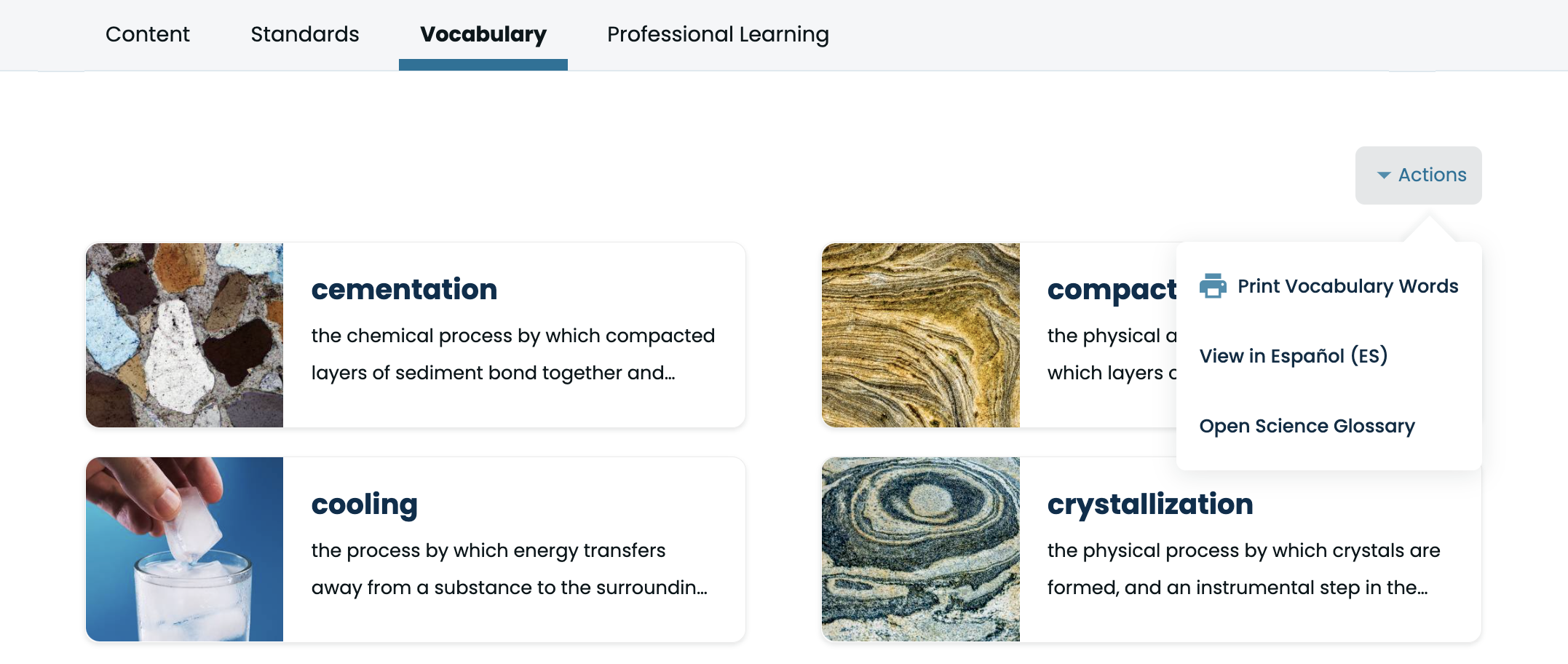
Task: Click the compaction word heading
Action: pyautogui.click(x=1111, y=289)
